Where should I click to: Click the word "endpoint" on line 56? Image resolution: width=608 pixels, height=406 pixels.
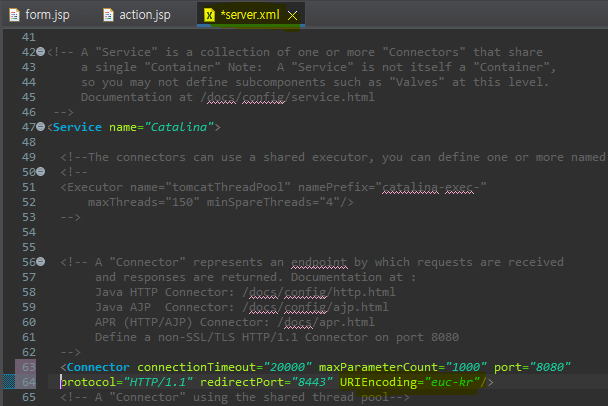coord(319,262)
